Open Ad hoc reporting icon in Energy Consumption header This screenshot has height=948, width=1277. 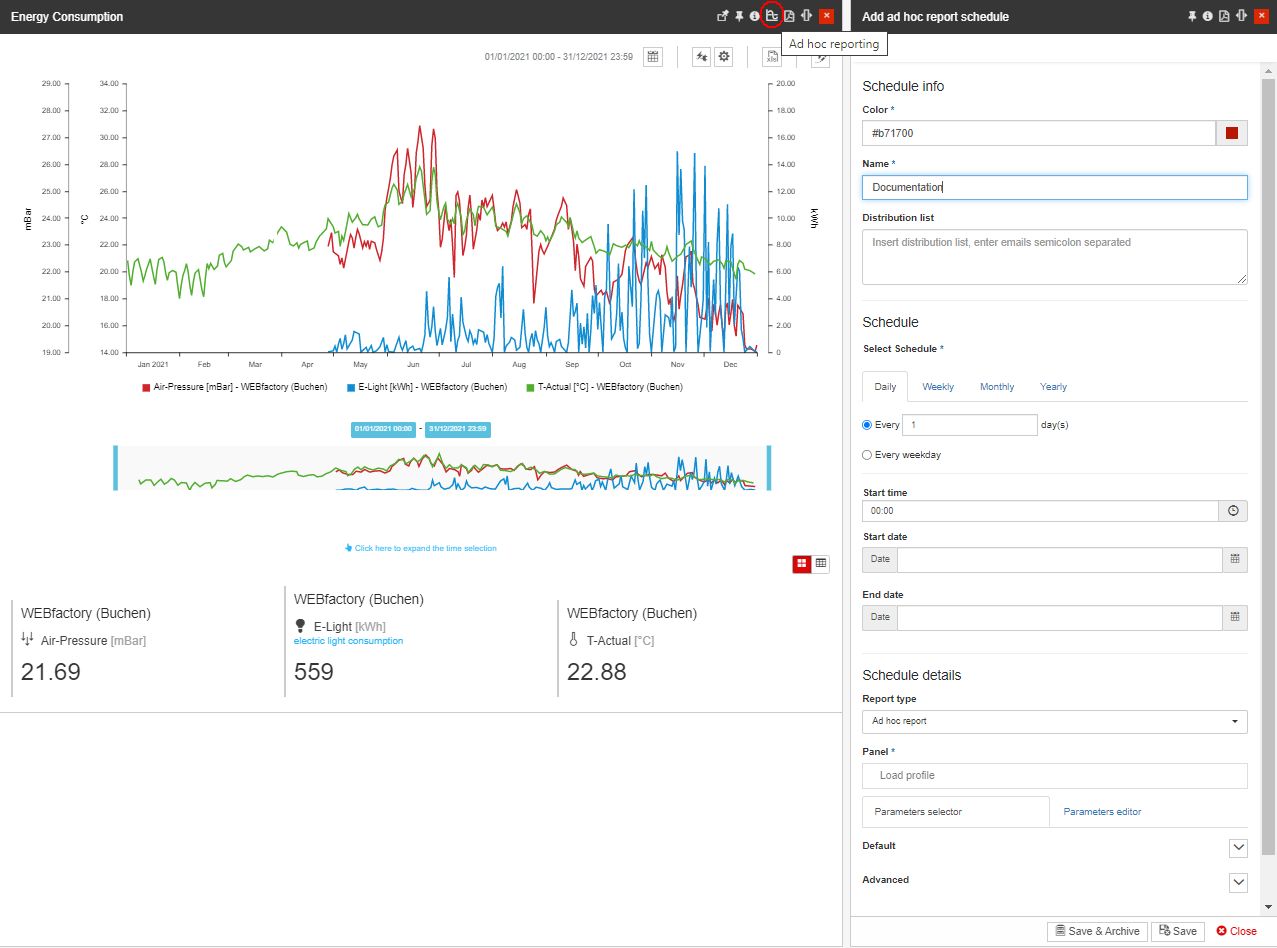(771, 16)
